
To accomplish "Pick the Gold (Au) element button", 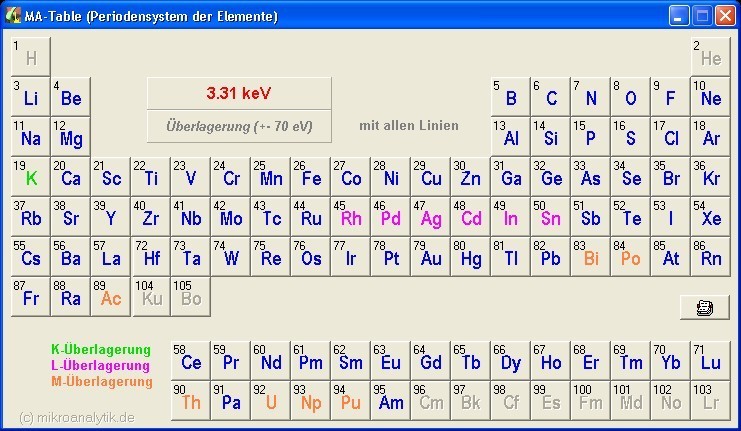I will 431,257.
